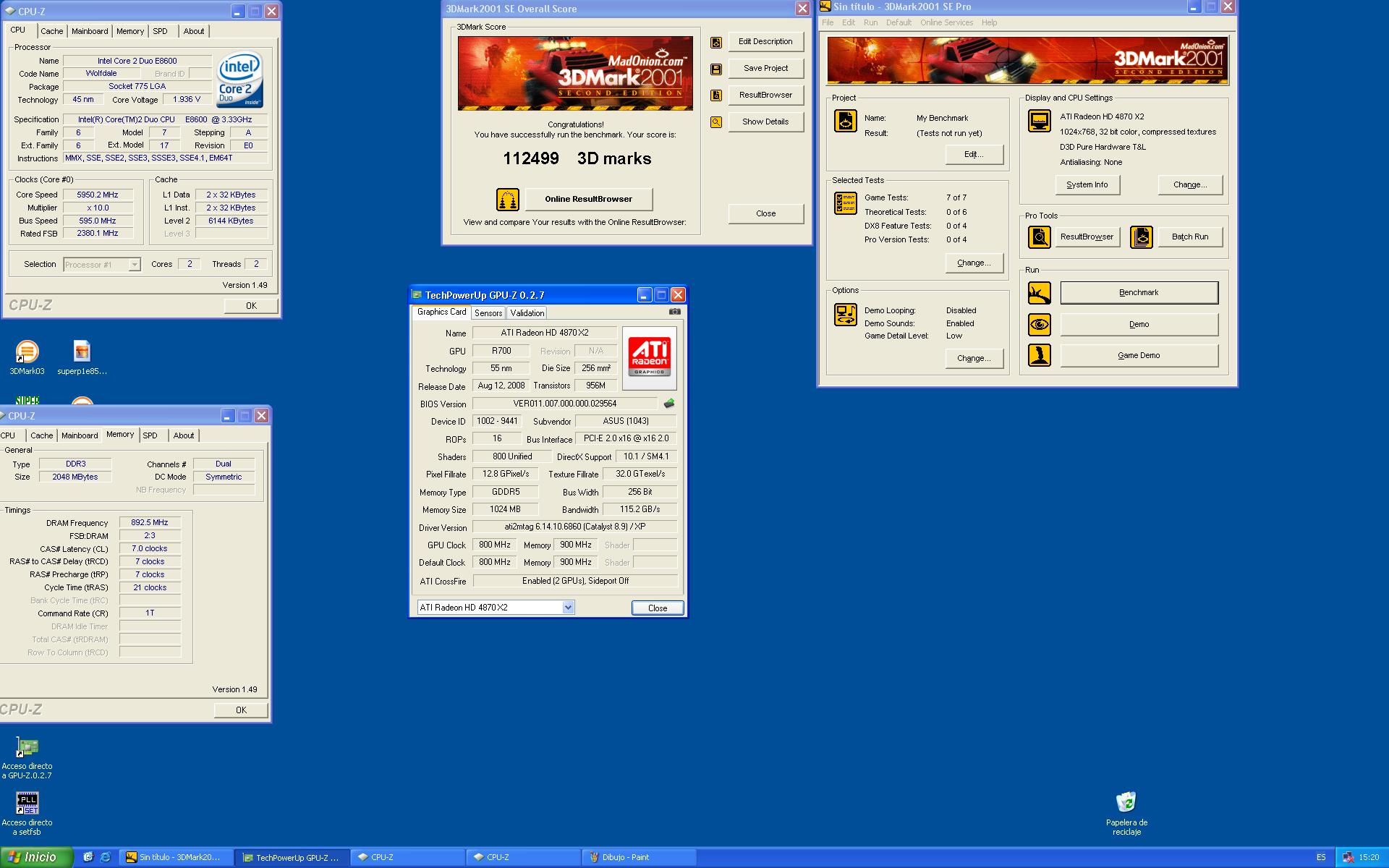
Task: Click the Online ResultBrowser globe icon
Action: point(508,199)
